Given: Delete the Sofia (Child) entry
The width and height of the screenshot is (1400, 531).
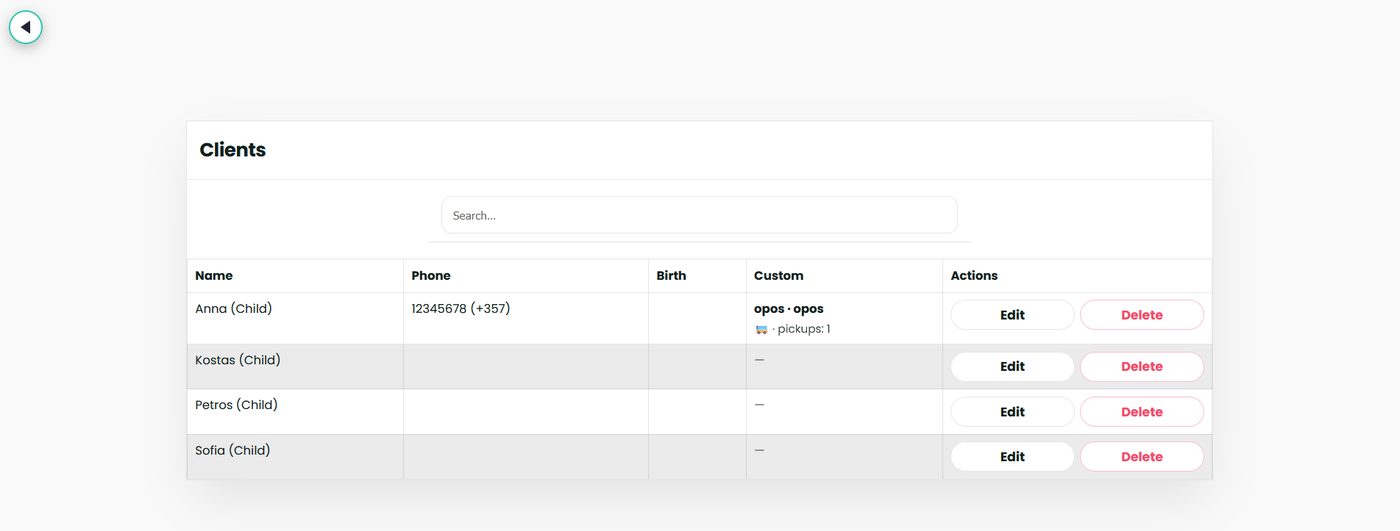Looking at the screenshot, I should [x=1141, y=457].
